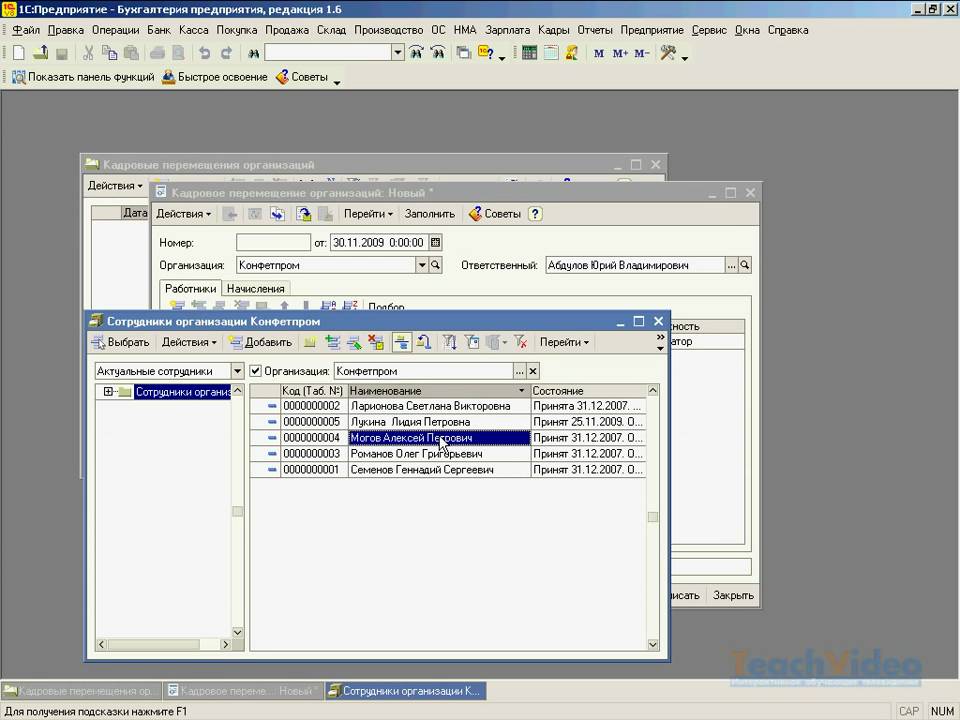Open Действия dropdown in employees window
The image size is (960, 720).
pos(189,342)
